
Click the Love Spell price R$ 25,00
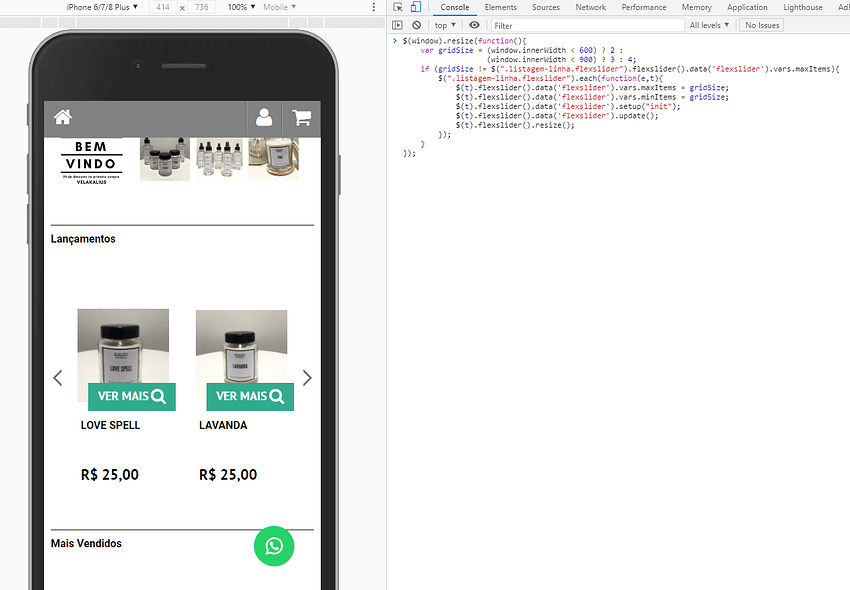[110, 474]
